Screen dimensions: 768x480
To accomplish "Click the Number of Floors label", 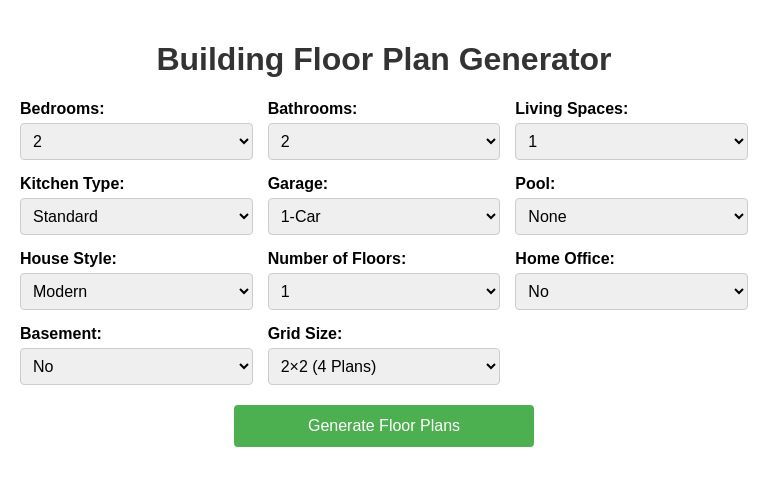I will click(337, 259).
